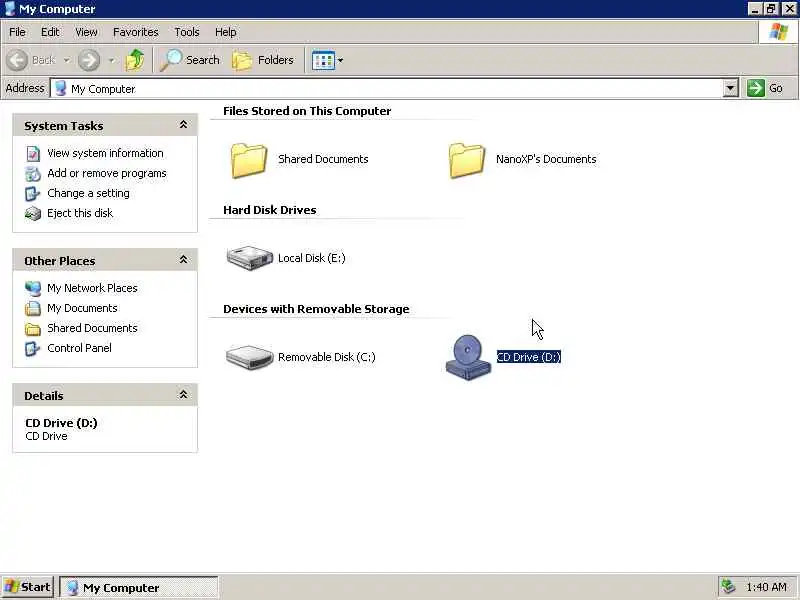Click the Start button

[28, 587]
